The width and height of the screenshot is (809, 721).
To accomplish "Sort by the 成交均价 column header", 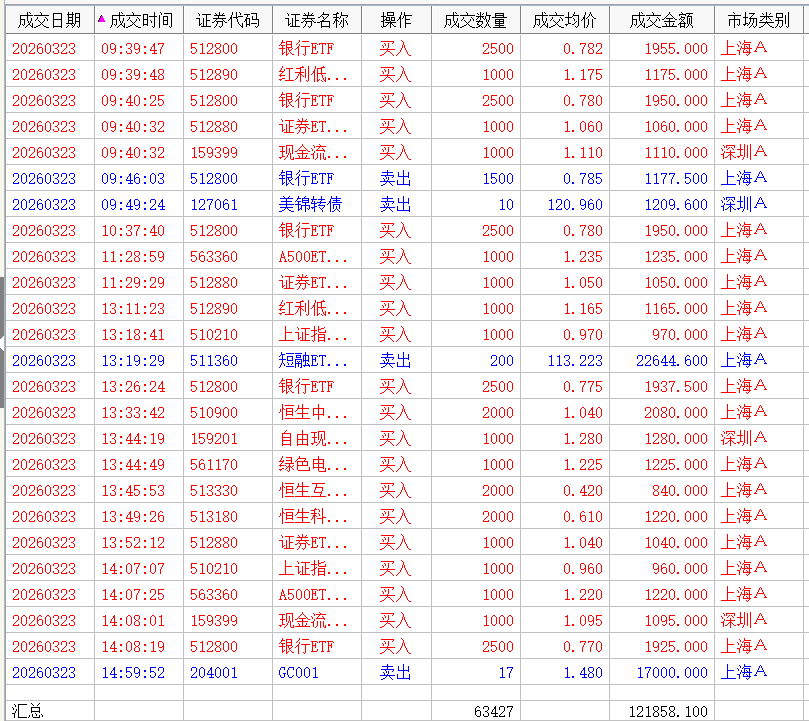I will (x=564, y=20).
